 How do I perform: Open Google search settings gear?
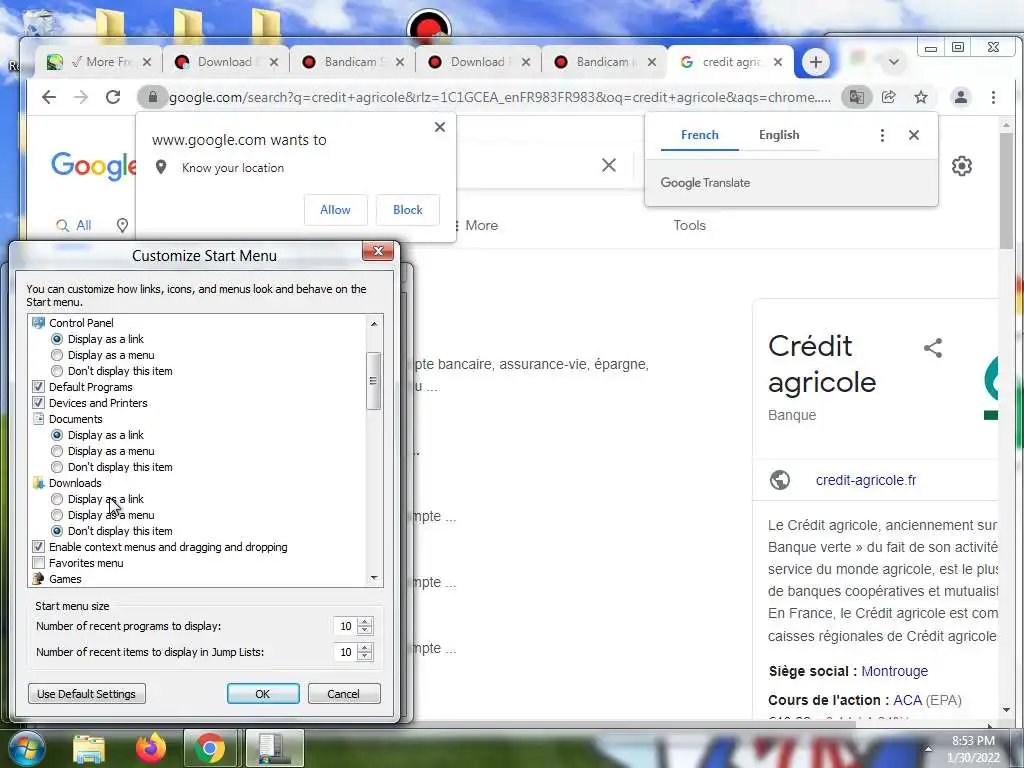[961, 166]
